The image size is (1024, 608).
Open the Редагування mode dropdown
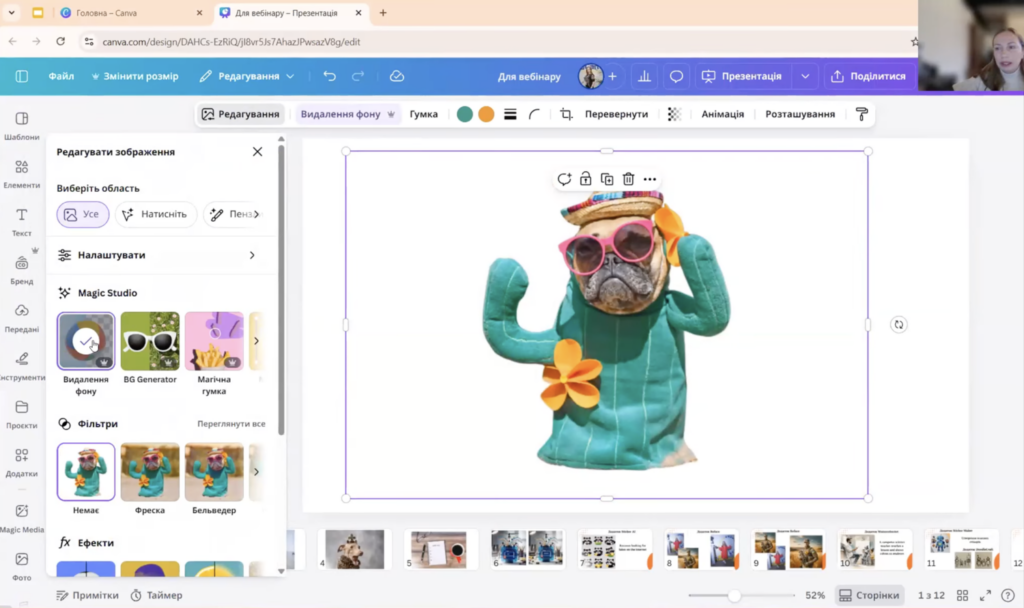tap(247, 76)
